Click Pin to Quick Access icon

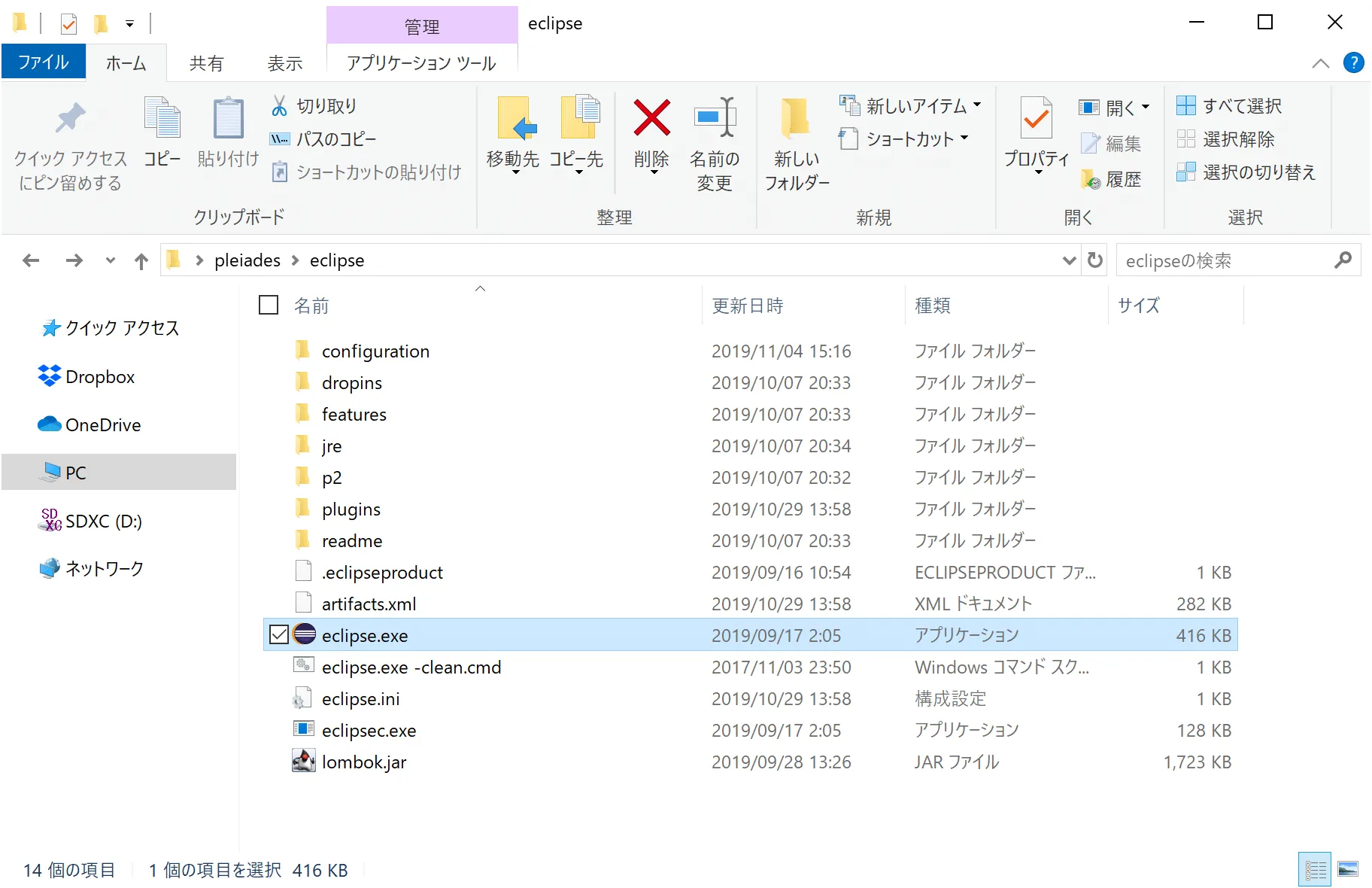coord(71,118)
